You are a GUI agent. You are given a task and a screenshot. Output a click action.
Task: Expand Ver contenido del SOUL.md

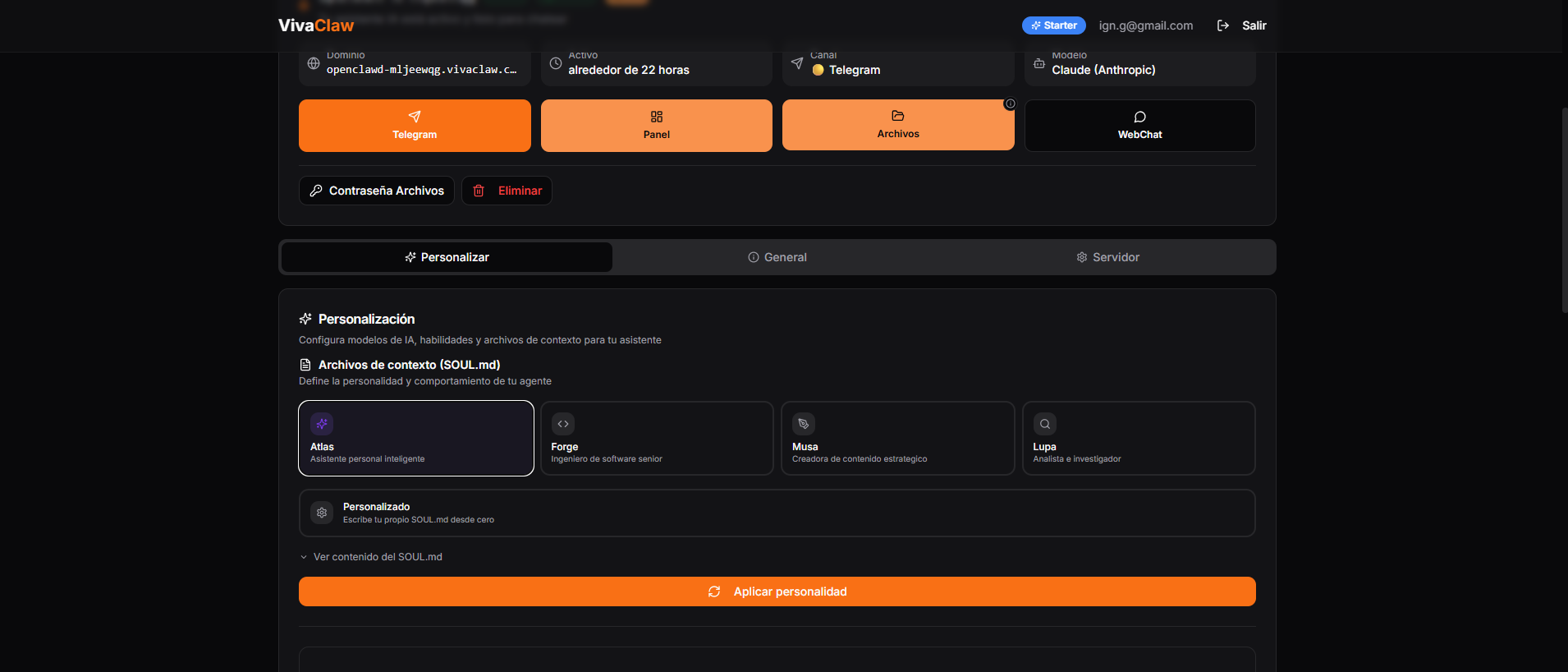tap(371, 557)
